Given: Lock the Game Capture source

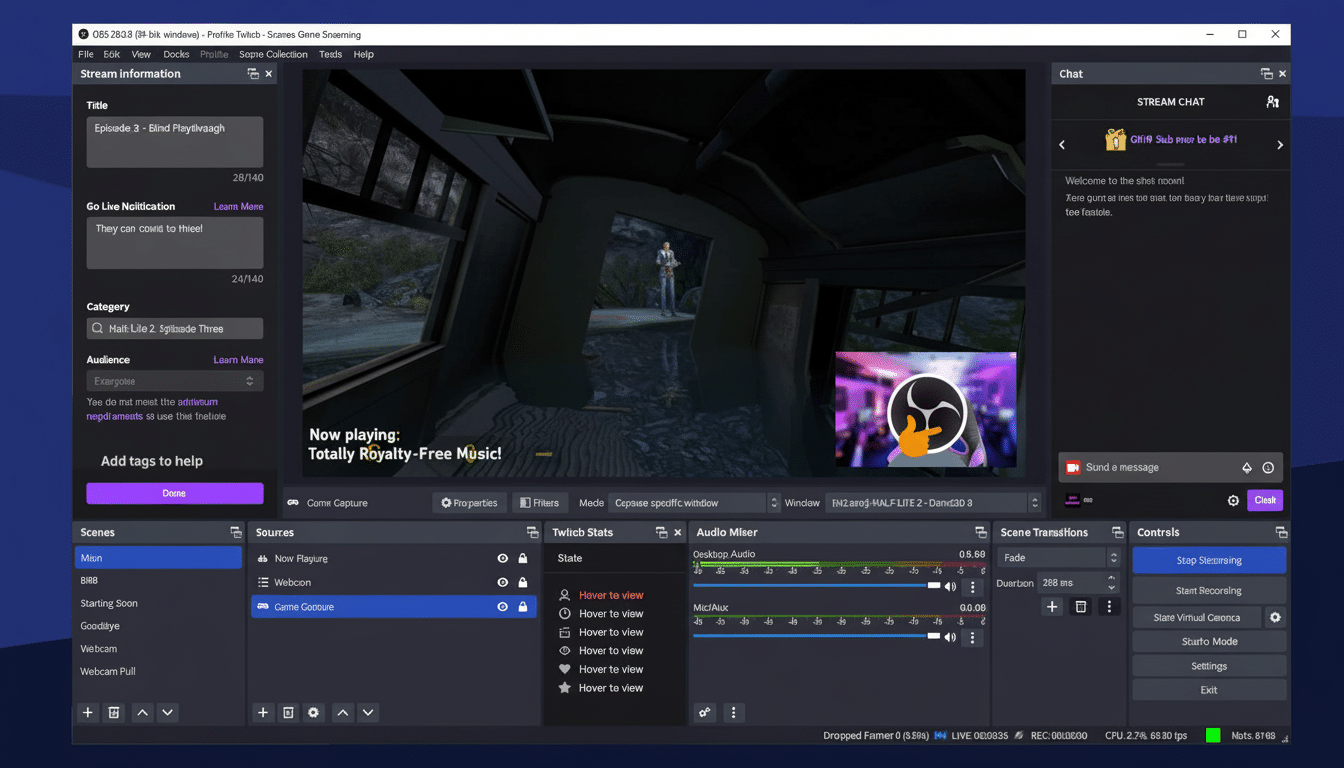Looking at the screenshot, I should pos(521,606).
